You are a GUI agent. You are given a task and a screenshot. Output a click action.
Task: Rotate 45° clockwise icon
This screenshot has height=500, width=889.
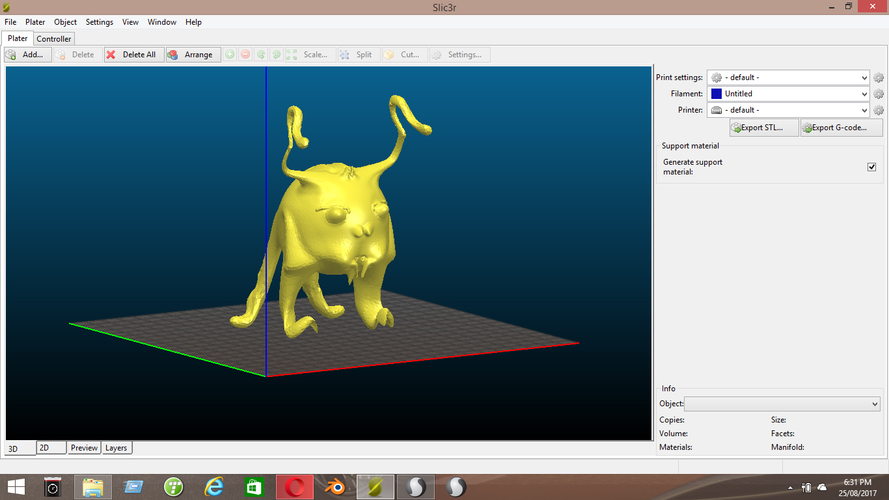[x=276, y=54]
